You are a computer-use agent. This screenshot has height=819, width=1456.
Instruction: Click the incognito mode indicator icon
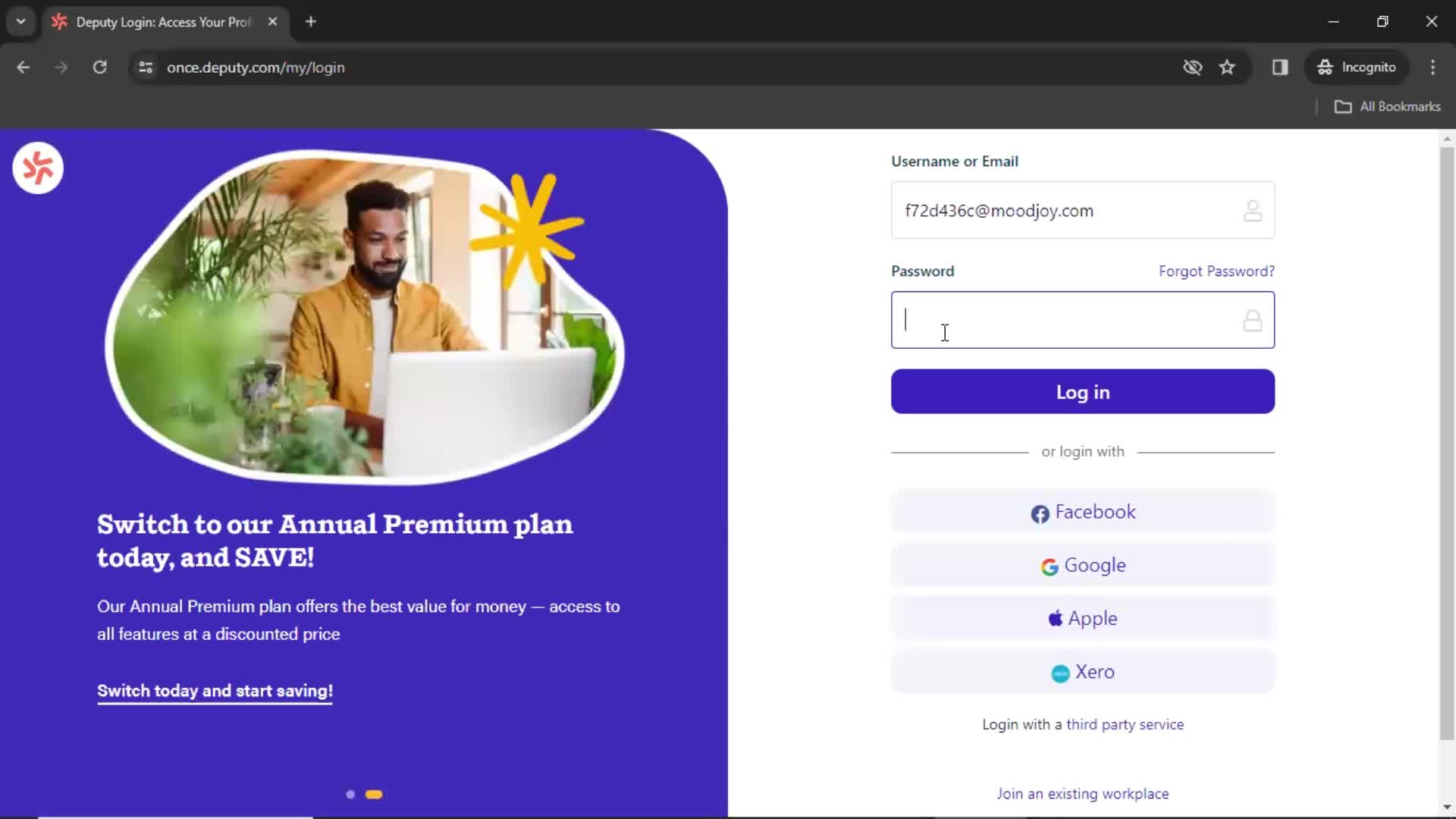(x=1326, y=67)
